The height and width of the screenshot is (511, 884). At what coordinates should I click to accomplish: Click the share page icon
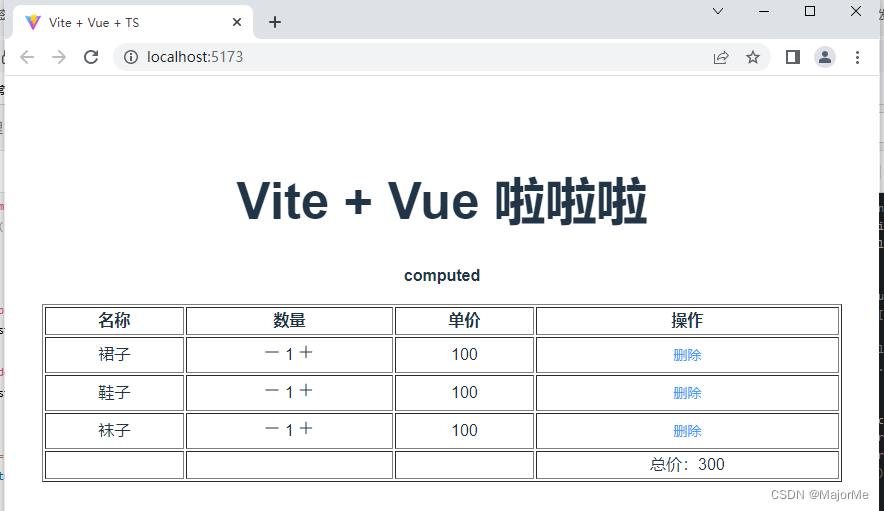(x=721, y=57)
